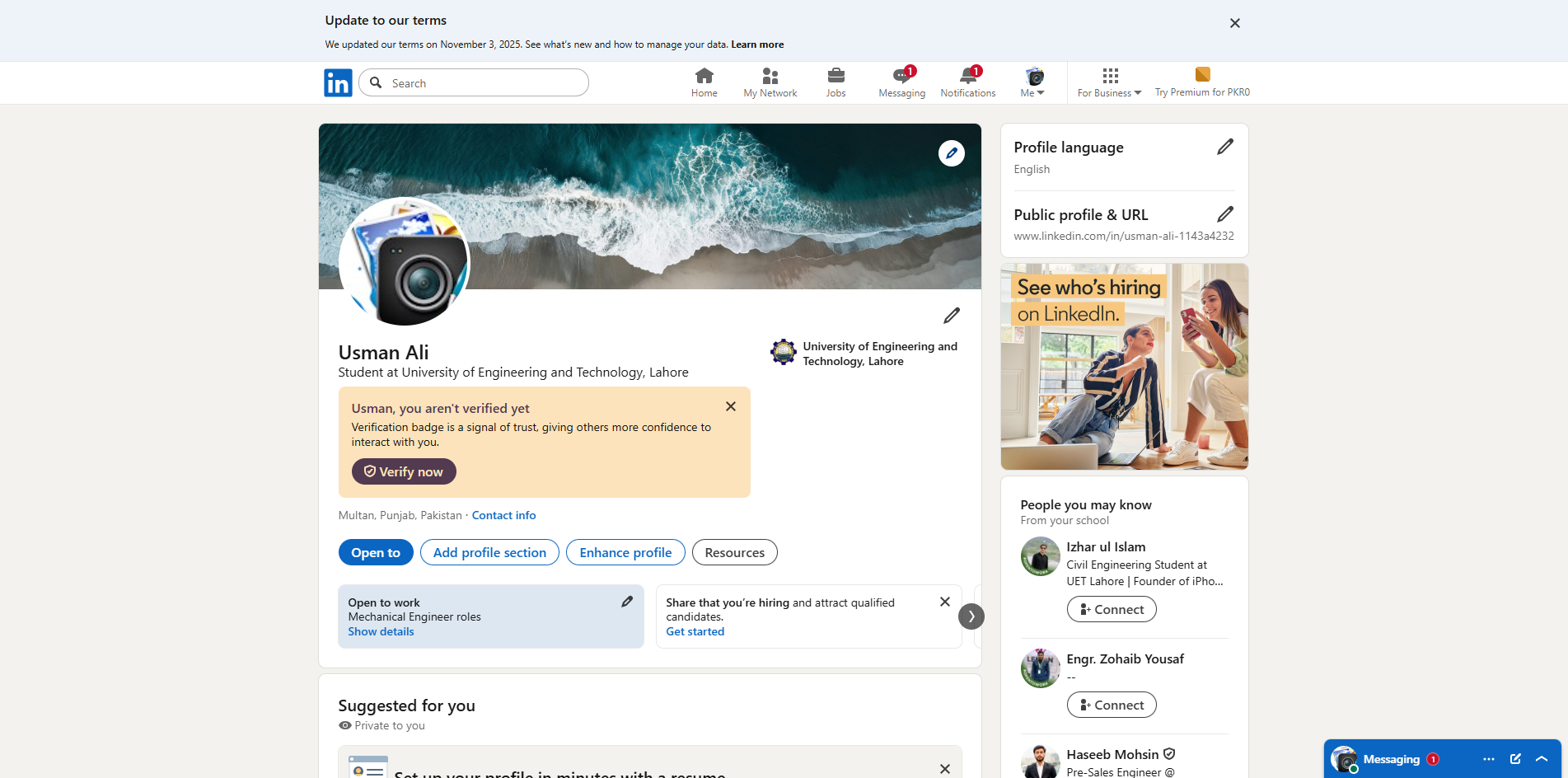Collapse the Messaging overlay chevron
This screenshot has width=1568, height=778.
1541,759
